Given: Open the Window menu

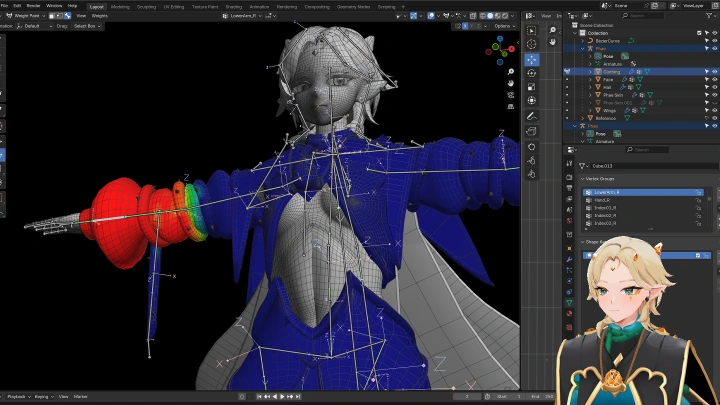Looking at the screenshot, I should coord(54,6).
